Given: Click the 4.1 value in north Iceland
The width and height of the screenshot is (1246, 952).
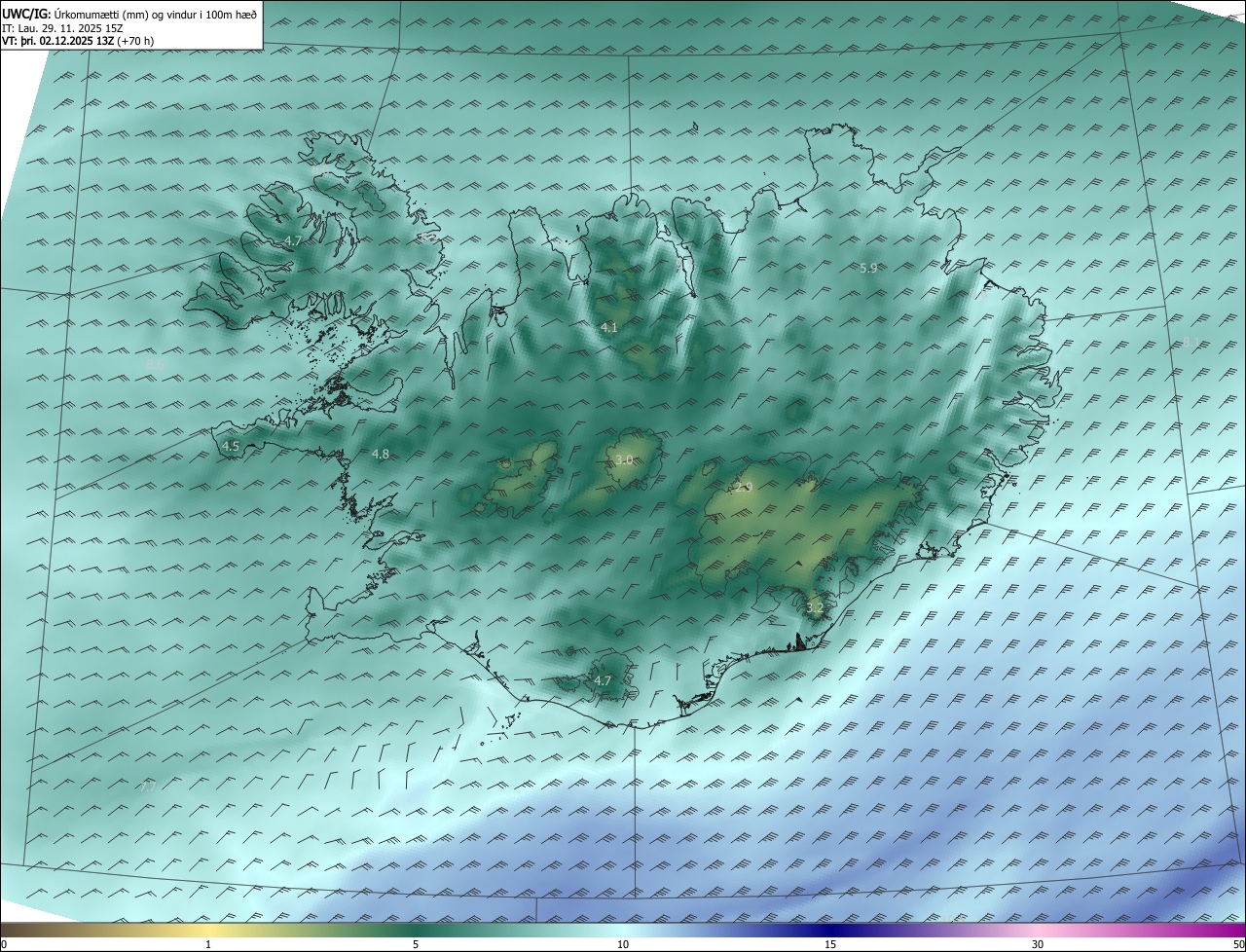Looking at the screenshot, I should 609,328.
